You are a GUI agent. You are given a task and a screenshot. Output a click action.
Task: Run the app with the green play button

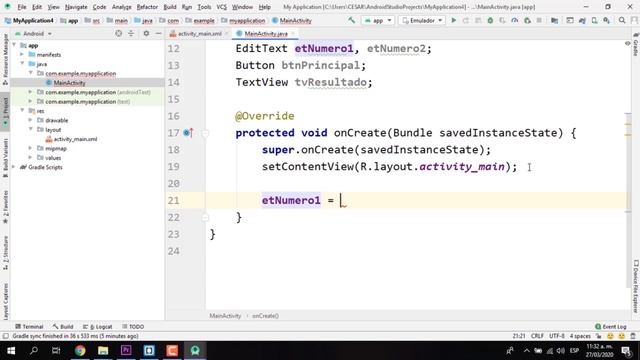click(x=453, y=20)
